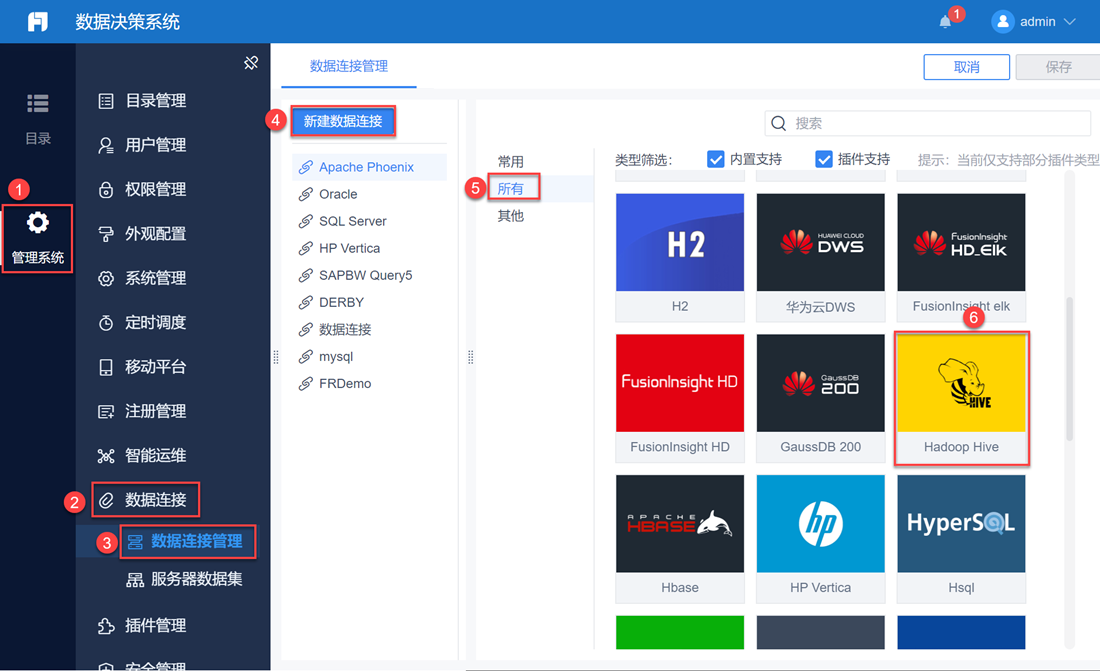Click the link icon beside Apache Phoenix
Screen dimensions: 1100x671
[305, 167]
